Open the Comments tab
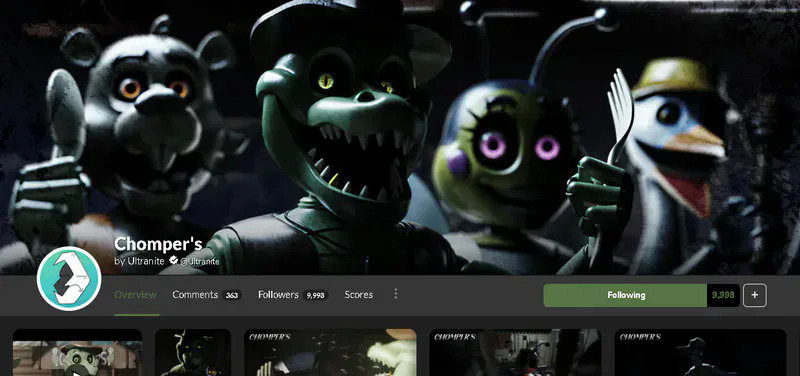Screen dimensions: 800x376 point(195,294)
